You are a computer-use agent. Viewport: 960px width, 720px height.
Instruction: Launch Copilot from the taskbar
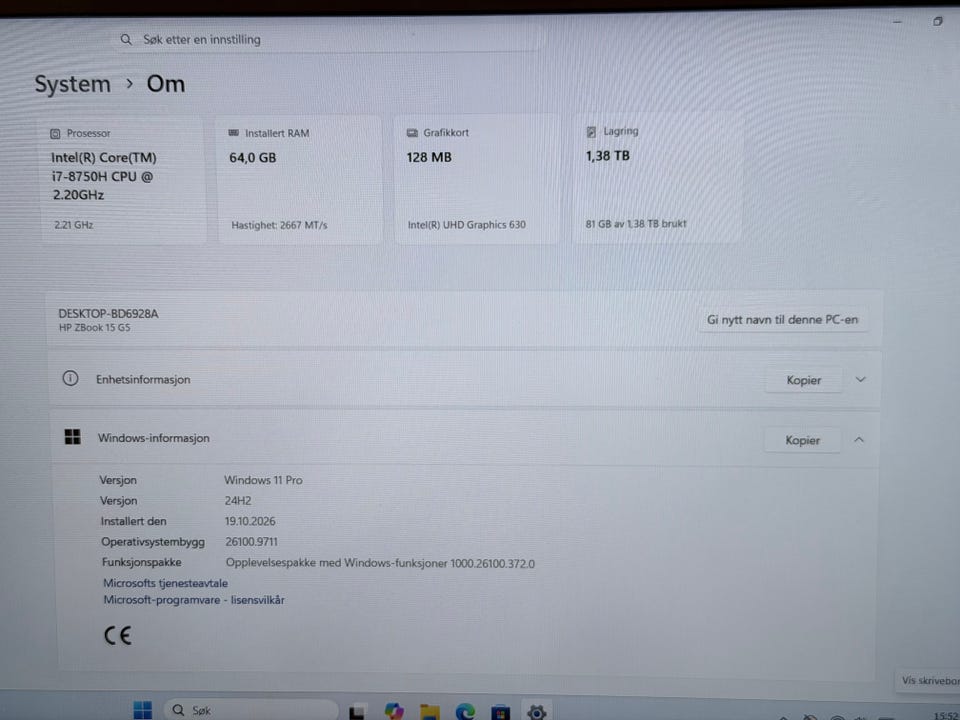394,711
